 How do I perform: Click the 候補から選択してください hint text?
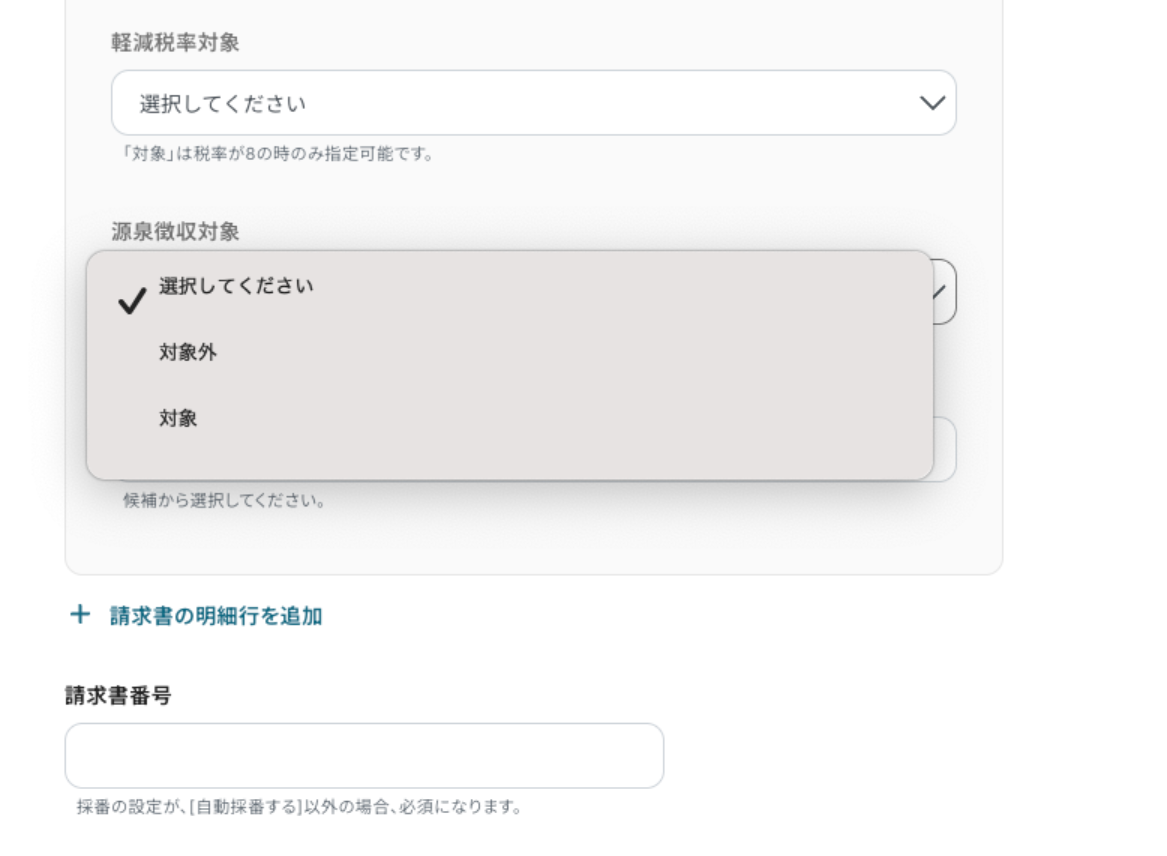pyautogui.click(x=225, y=500)
